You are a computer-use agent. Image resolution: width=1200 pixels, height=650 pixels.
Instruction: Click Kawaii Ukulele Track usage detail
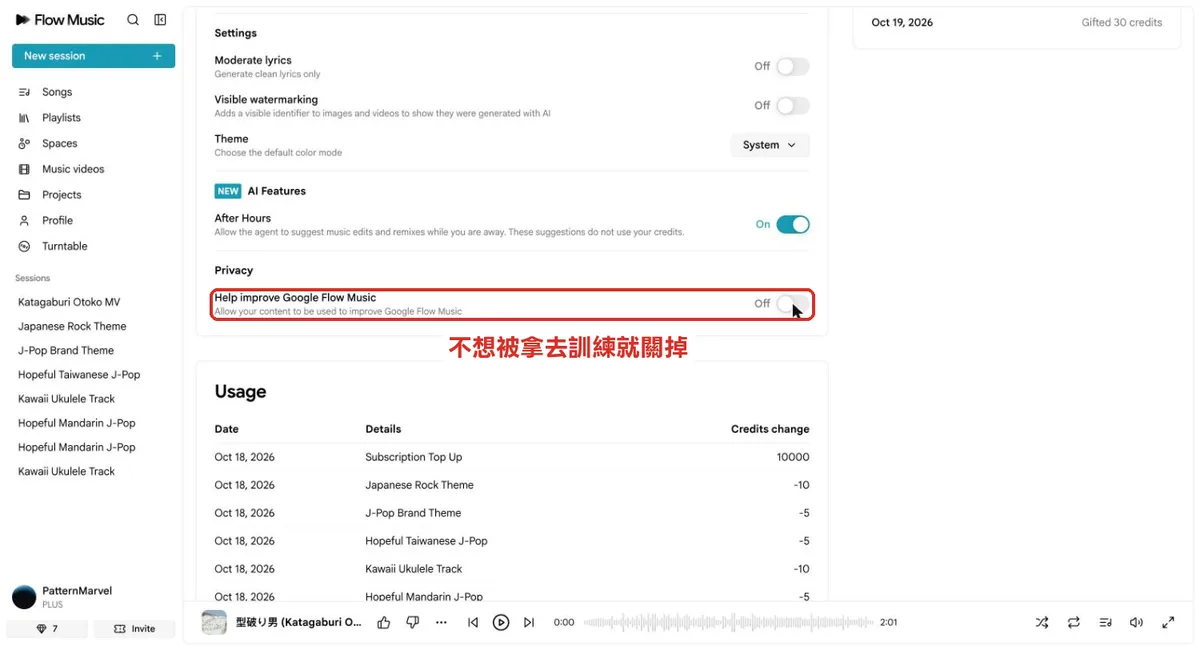click(414, 569)
